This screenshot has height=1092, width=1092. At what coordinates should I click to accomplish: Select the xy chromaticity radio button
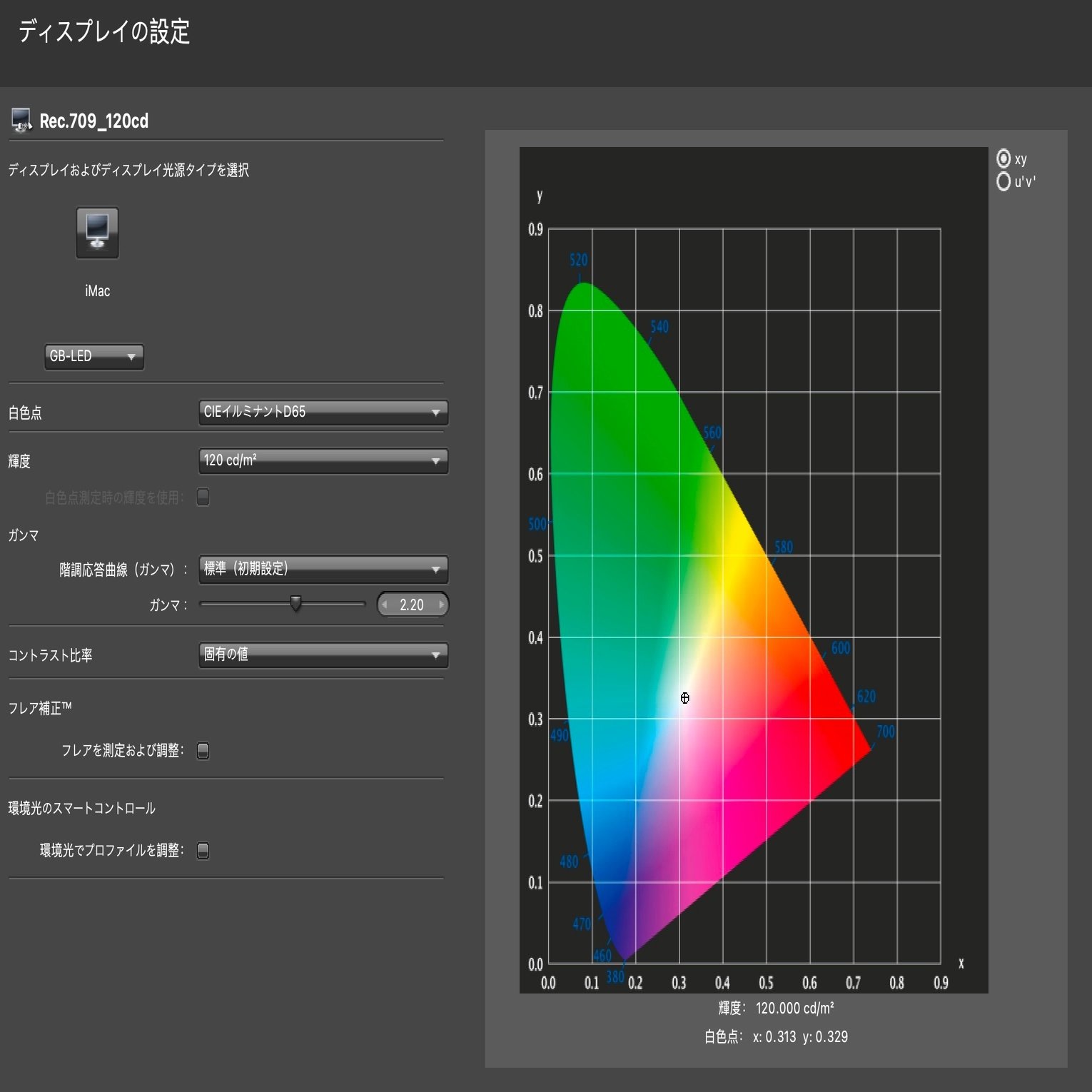[1003, 158]
